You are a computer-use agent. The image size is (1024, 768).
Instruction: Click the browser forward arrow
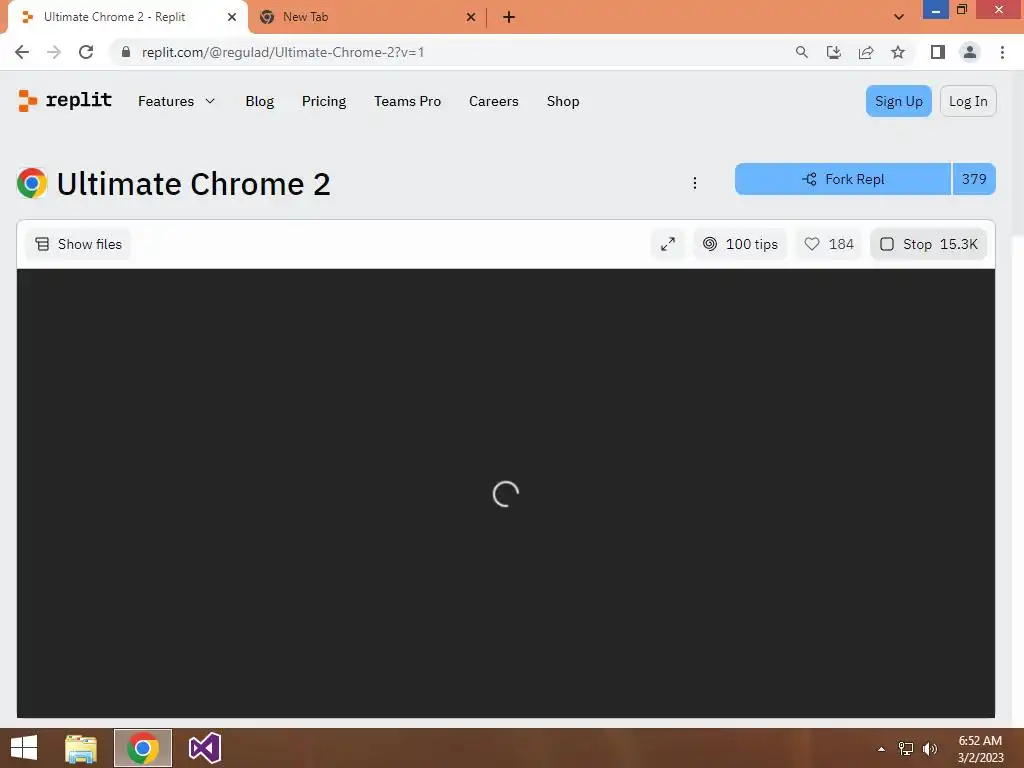54,52
